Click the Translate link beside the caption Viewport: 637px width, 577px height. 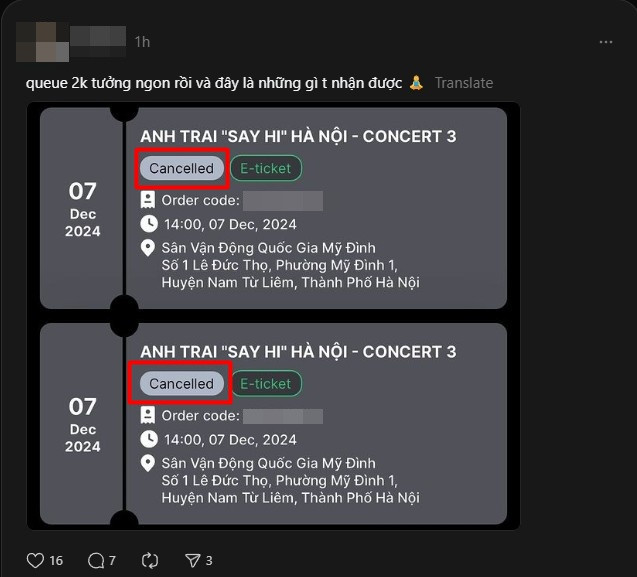tap(463, 83)
